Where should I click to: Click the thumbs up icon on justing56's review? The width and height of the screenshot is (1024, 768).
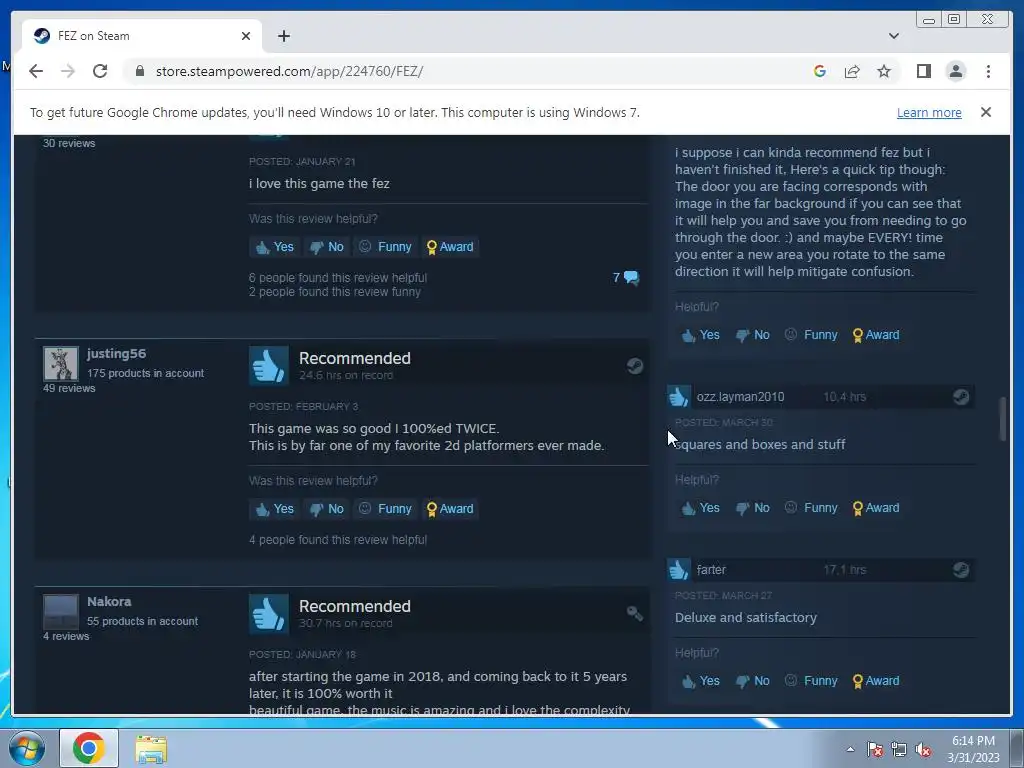point(268,366)
